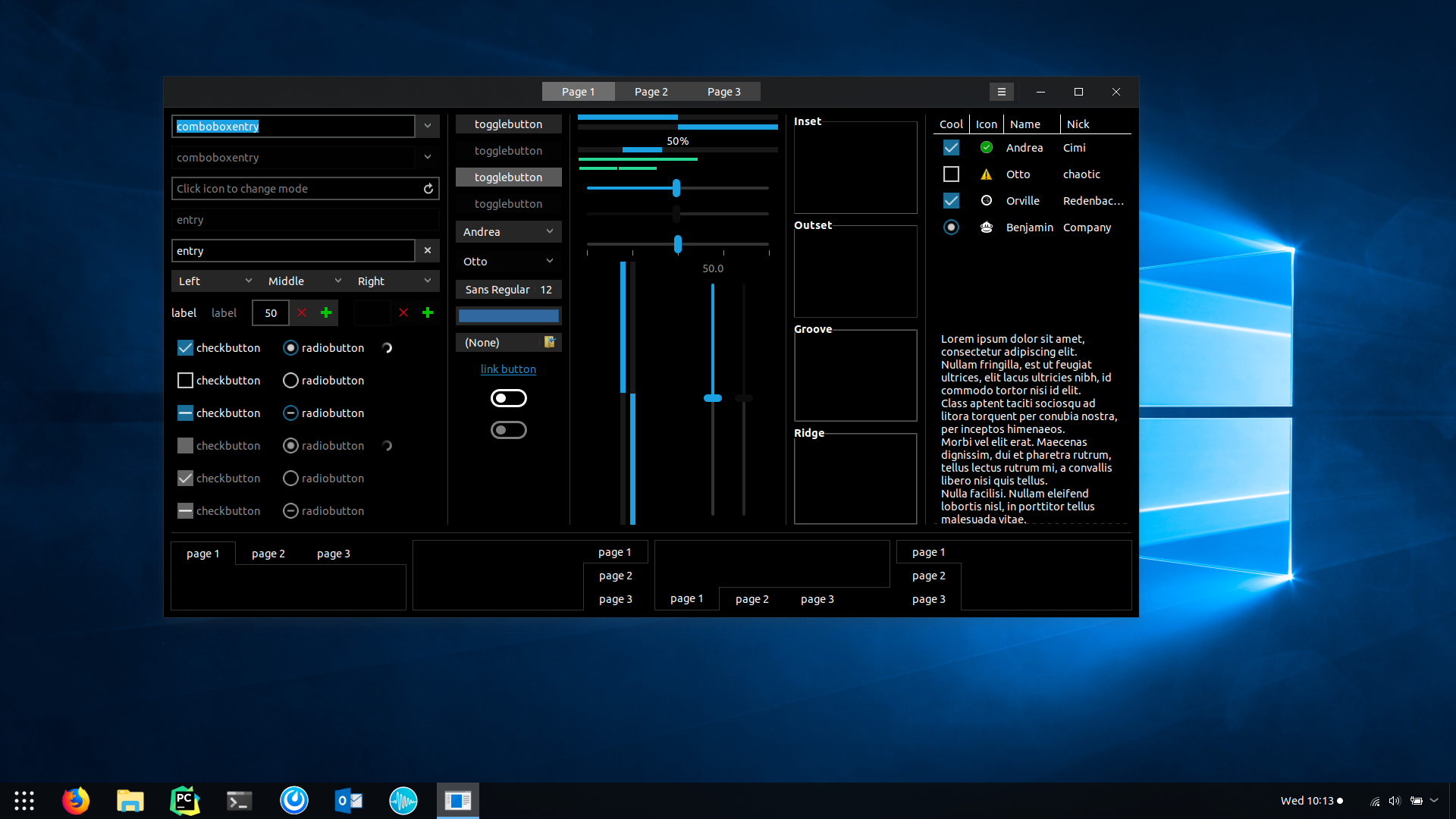Image resolution: width=1456 pixels, height=819 pixels.
Task: Check the Cool checkbox for Otto row
Action: tap(951, 174)
